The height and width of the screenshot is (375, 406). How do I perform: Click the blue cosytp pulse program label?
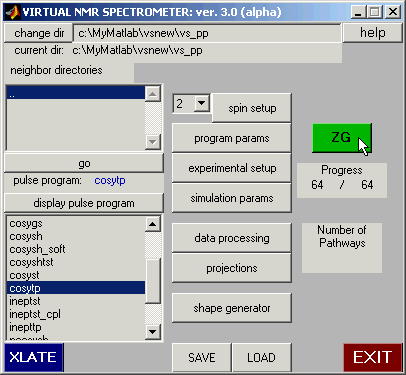point(110,180)
